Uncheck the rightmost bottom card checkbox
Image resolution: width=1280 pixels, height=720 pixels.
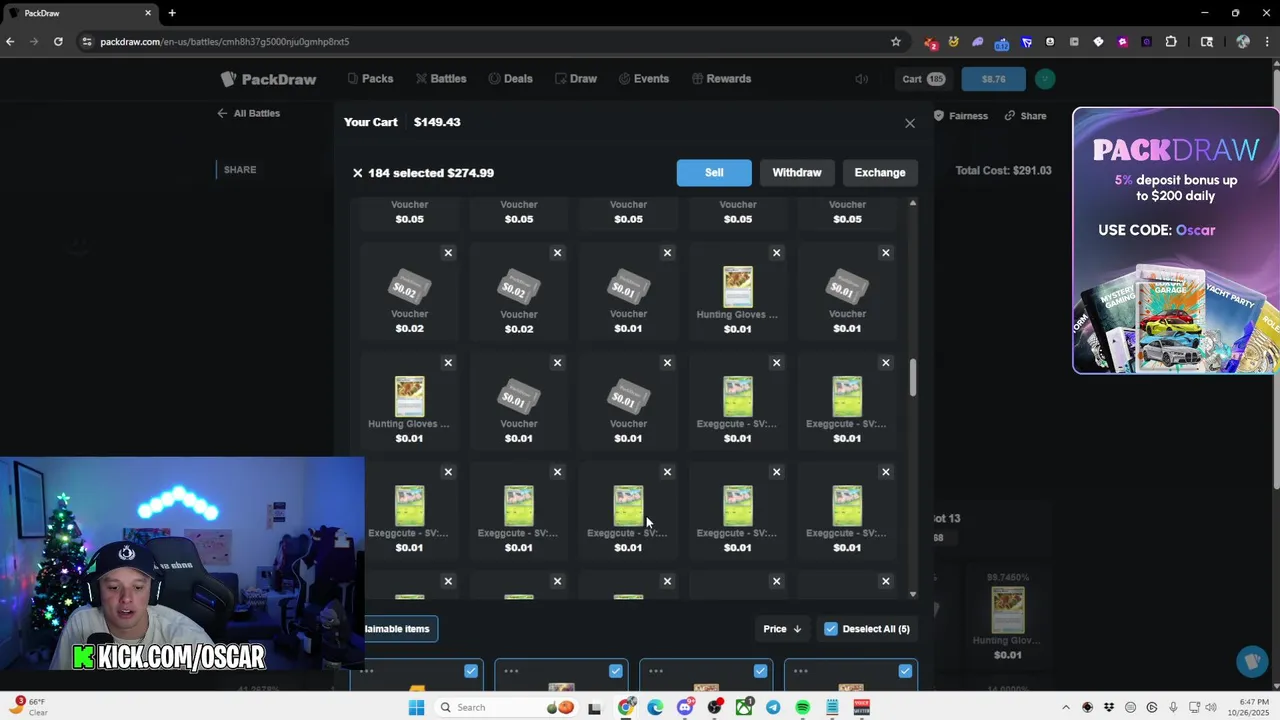click(x=905, y=671)
